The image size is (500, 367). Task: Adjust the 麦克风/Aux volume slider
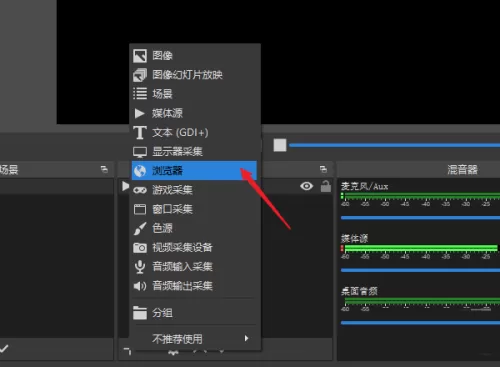coord(420,218)
